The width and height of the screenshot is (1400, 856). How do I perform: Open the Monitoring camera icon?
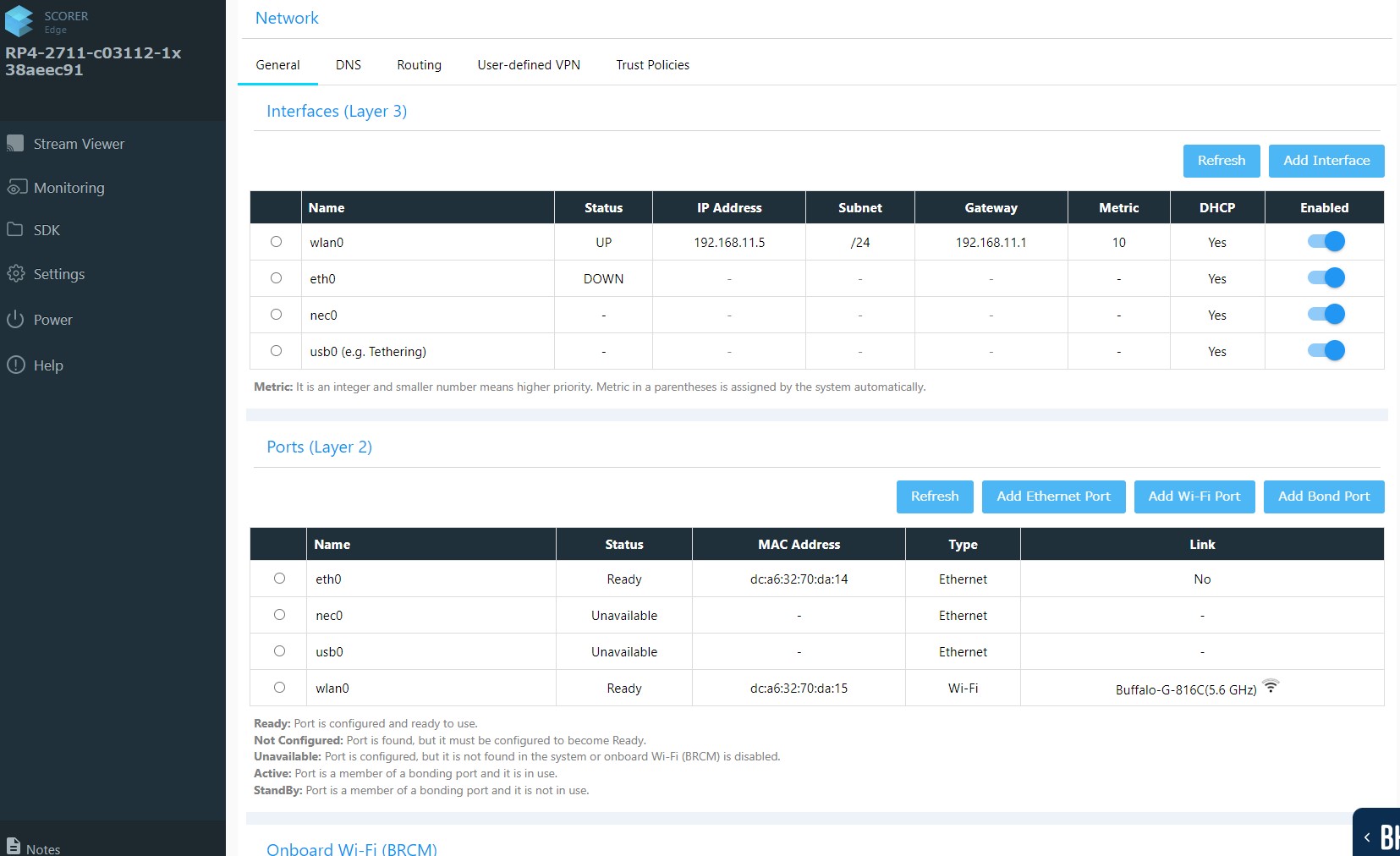tap(16, 188)
